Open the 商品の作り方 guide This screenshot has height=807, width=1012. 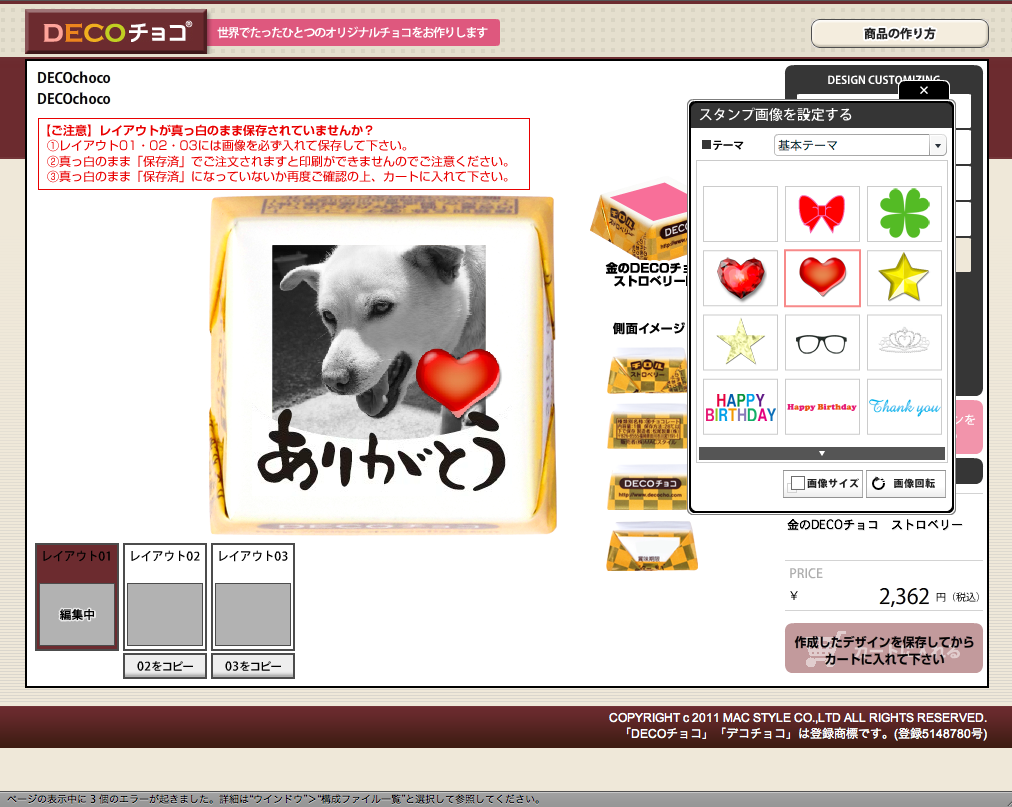[899, 33]
